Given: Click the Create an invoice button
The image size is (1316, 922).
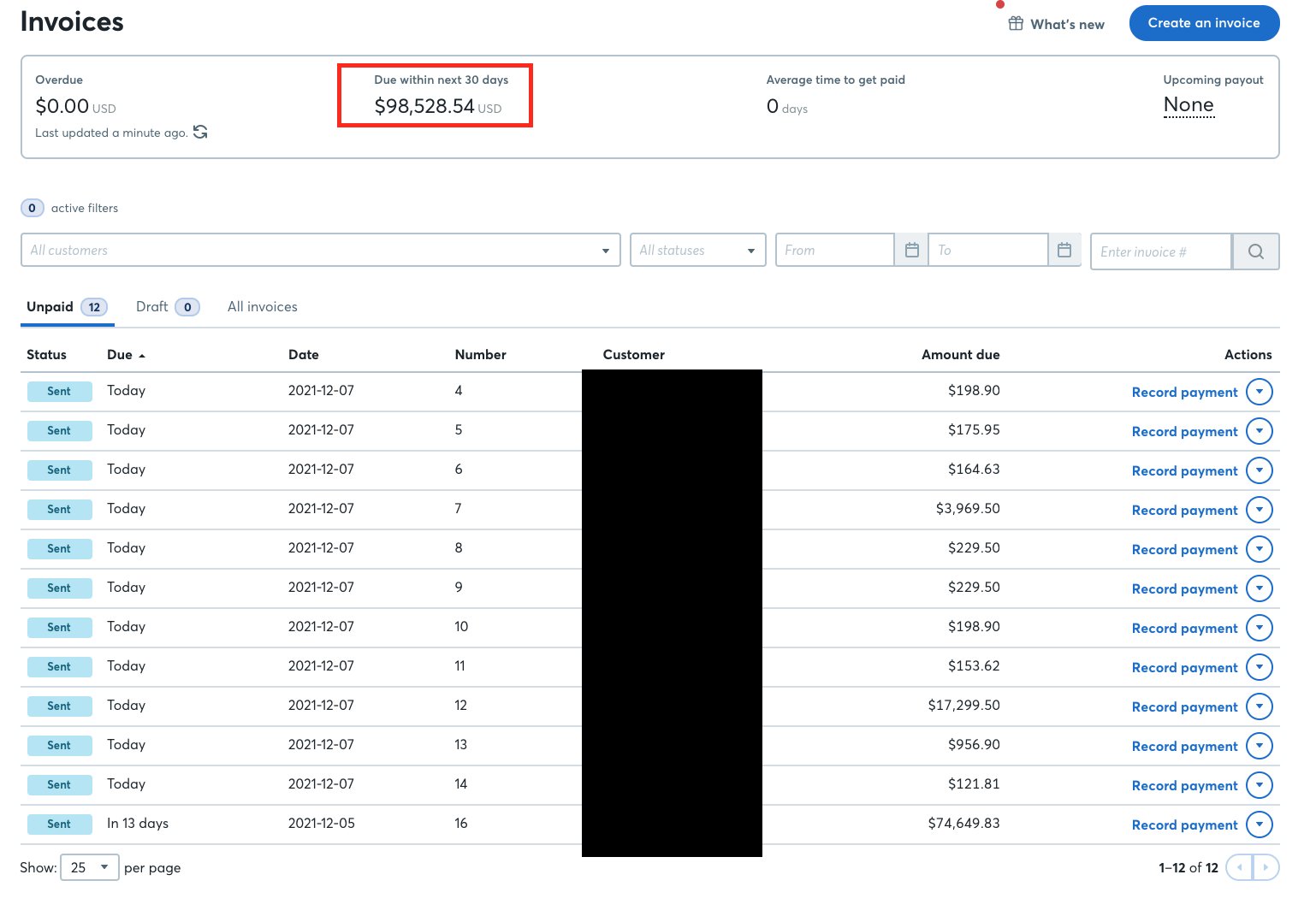Looking at the screenshot, I should coord(1204,23).
